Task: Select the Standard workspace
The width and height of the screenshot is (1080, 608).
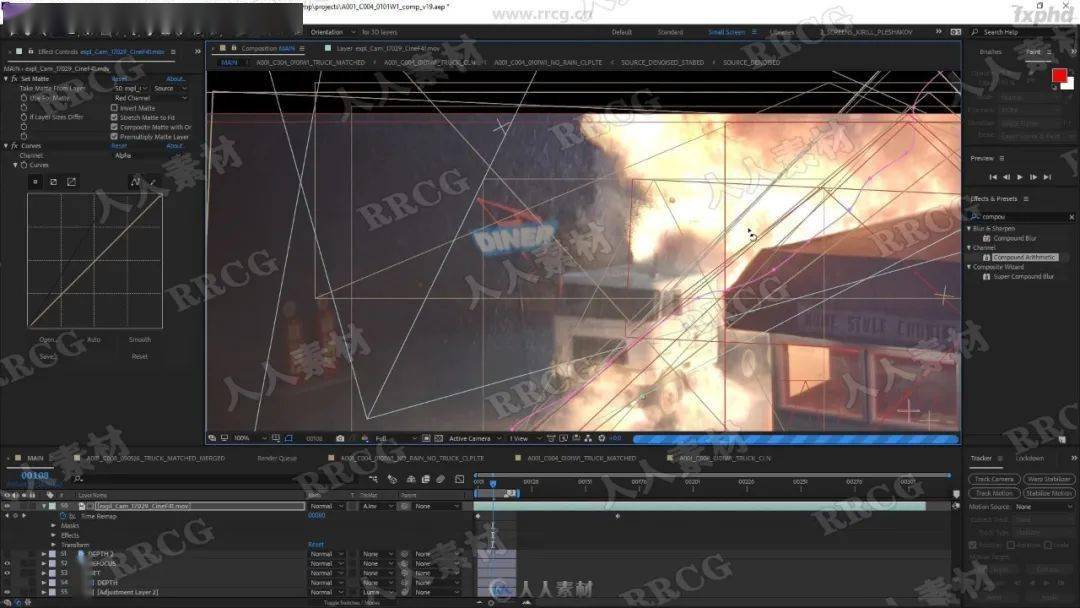Action: [x=670, y=32]
